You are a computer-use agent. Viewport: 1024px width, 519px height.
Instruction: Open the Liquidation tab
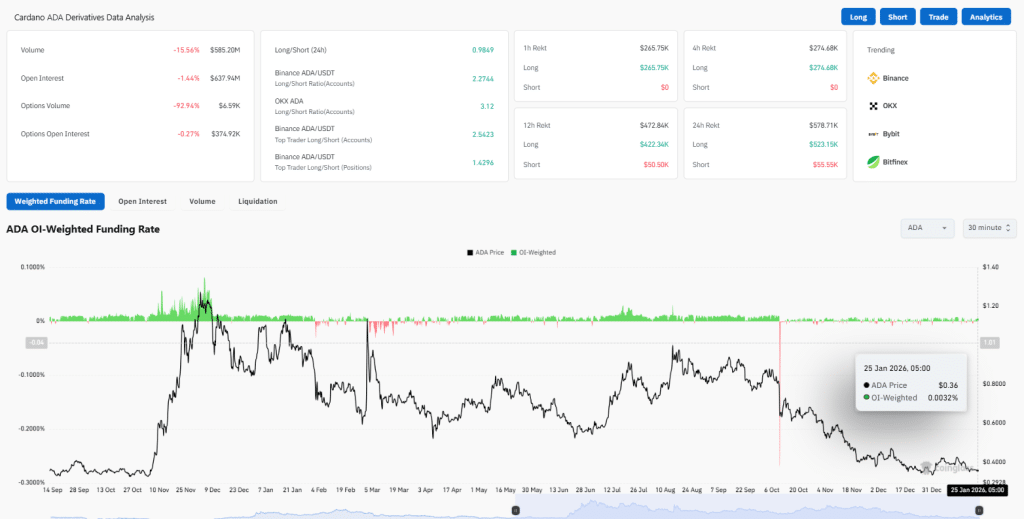(x=257, y=201)
